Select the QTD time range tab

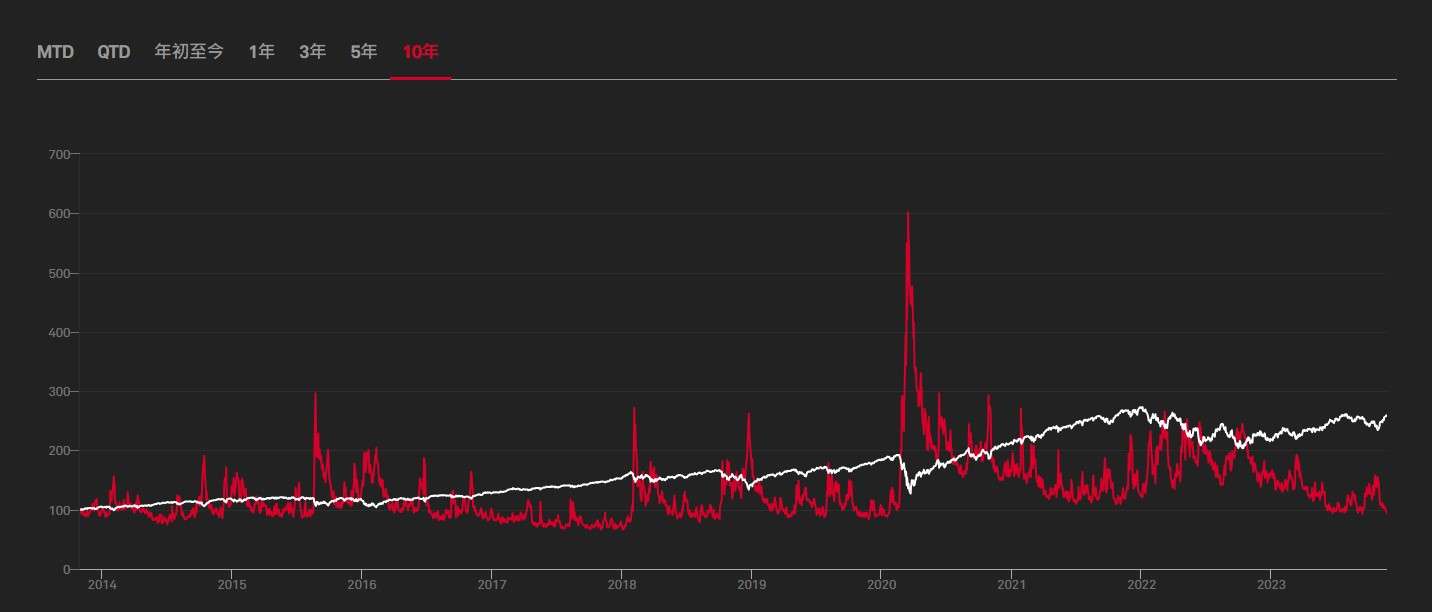coord(114,52)
